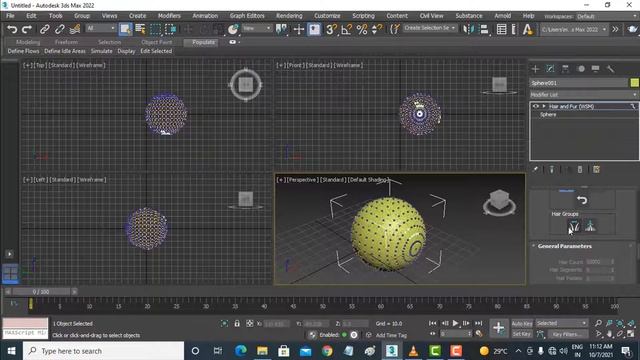Open the Rendering menu
This screenshot has width=640, height=360.
click(289, 16)
